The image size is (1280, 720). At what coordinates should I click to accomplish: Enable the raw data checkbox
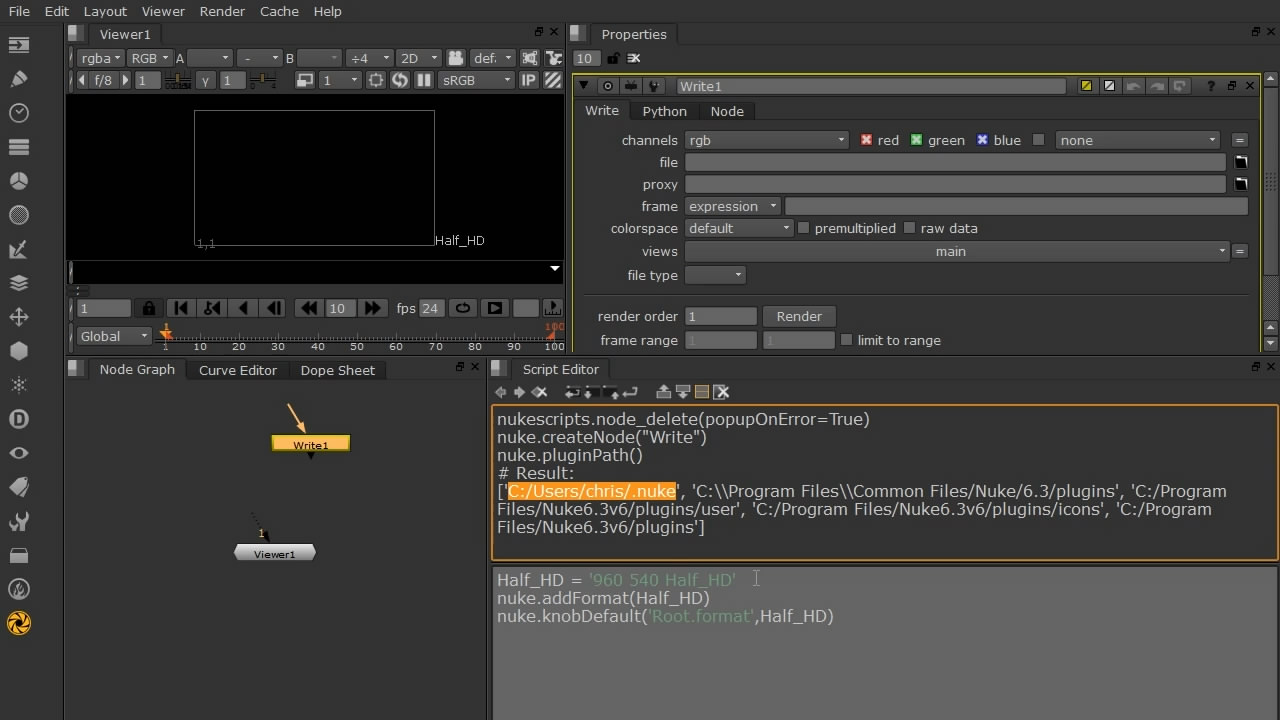click(909, 228)
